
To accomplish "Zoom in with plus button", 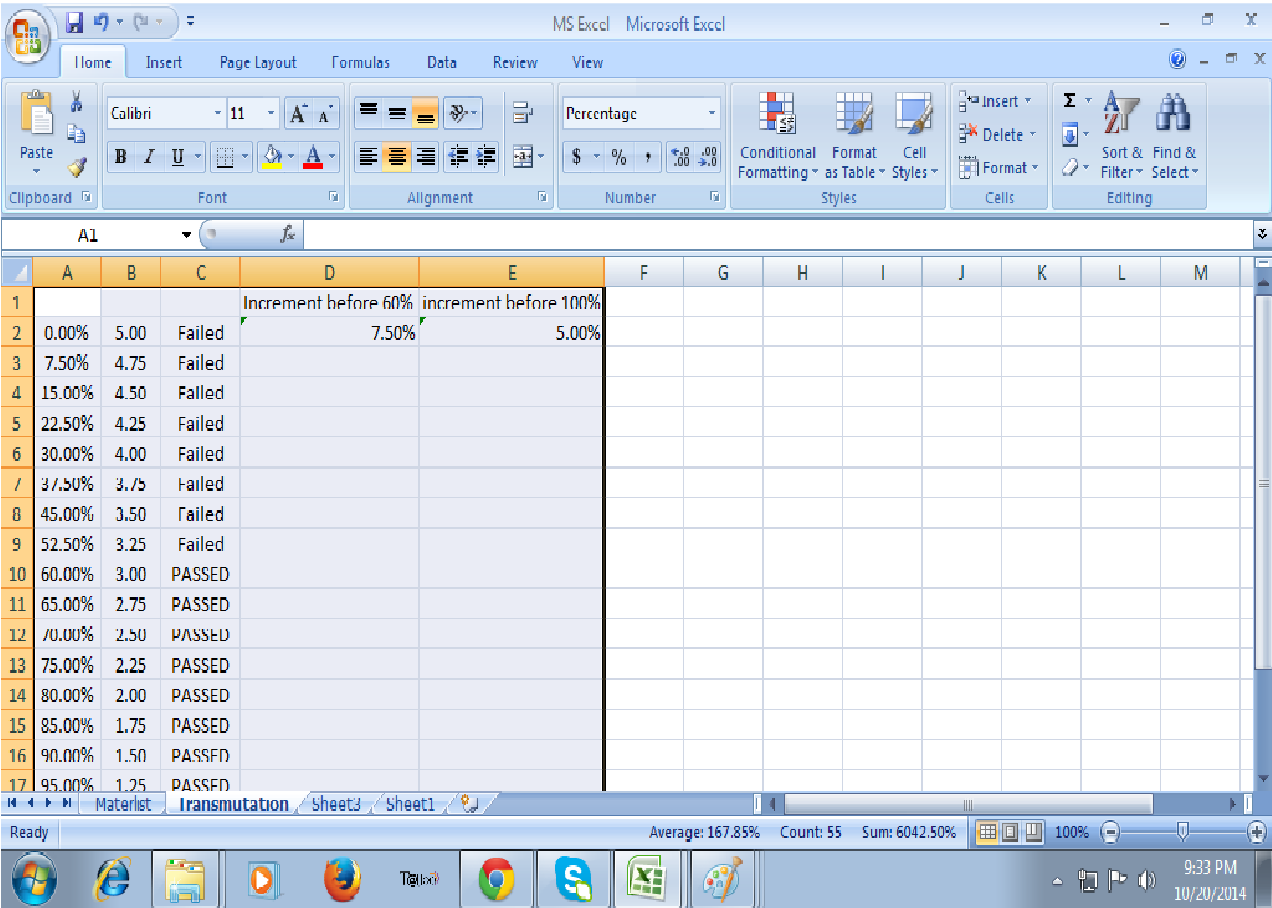I will (x=1257, y=832).
